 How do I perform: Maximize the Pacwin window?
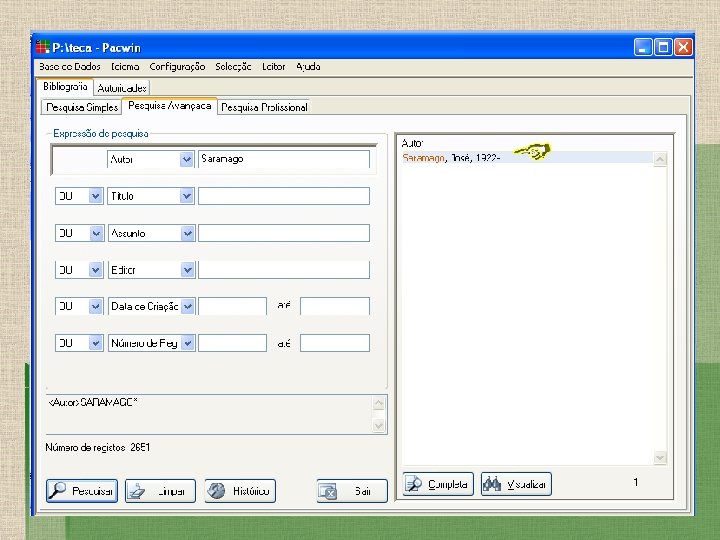click(x=663, y=47)
